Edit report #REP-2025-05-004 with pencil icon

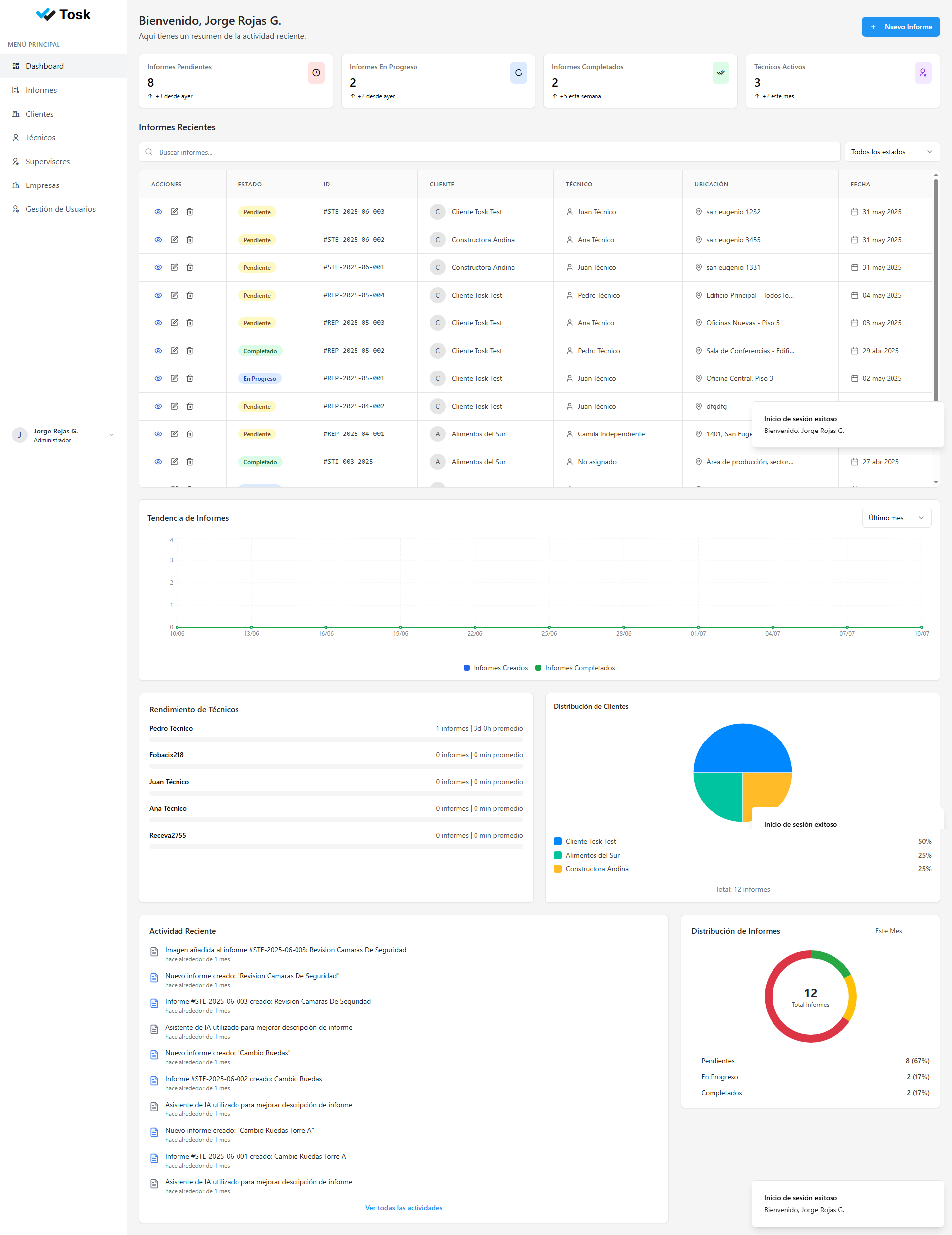click(x=174, y=295)
